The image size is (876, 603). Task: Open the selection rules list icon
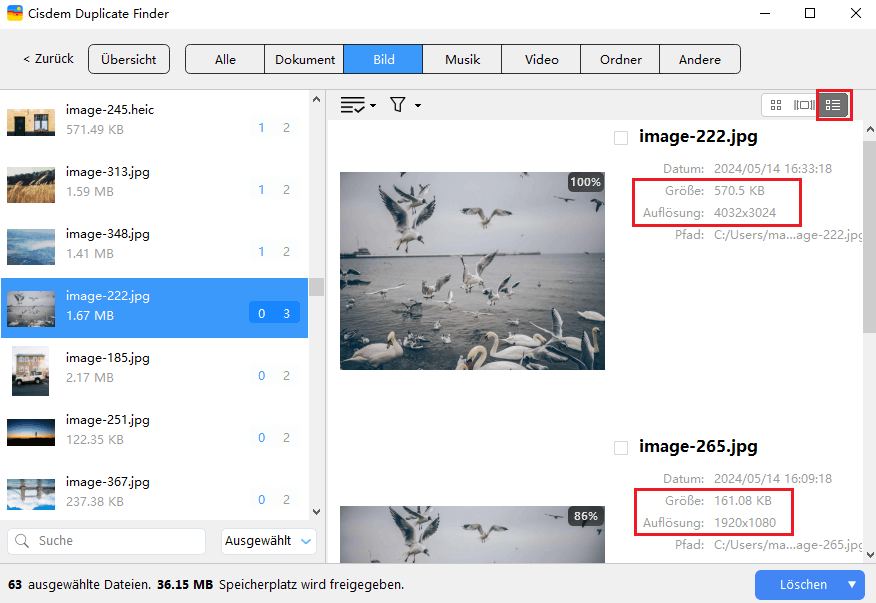[353, 105]
